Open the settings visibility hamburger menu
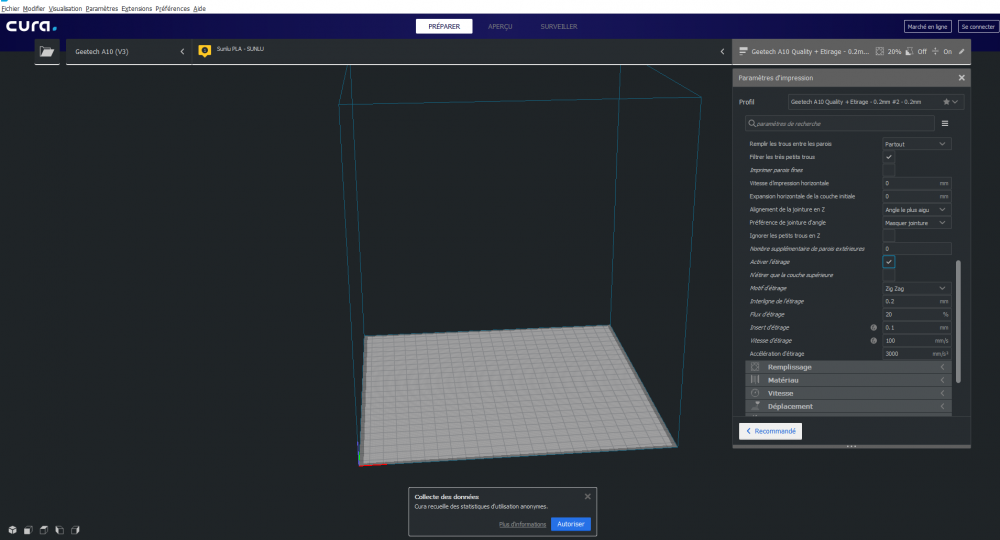 tap(945, 124)
